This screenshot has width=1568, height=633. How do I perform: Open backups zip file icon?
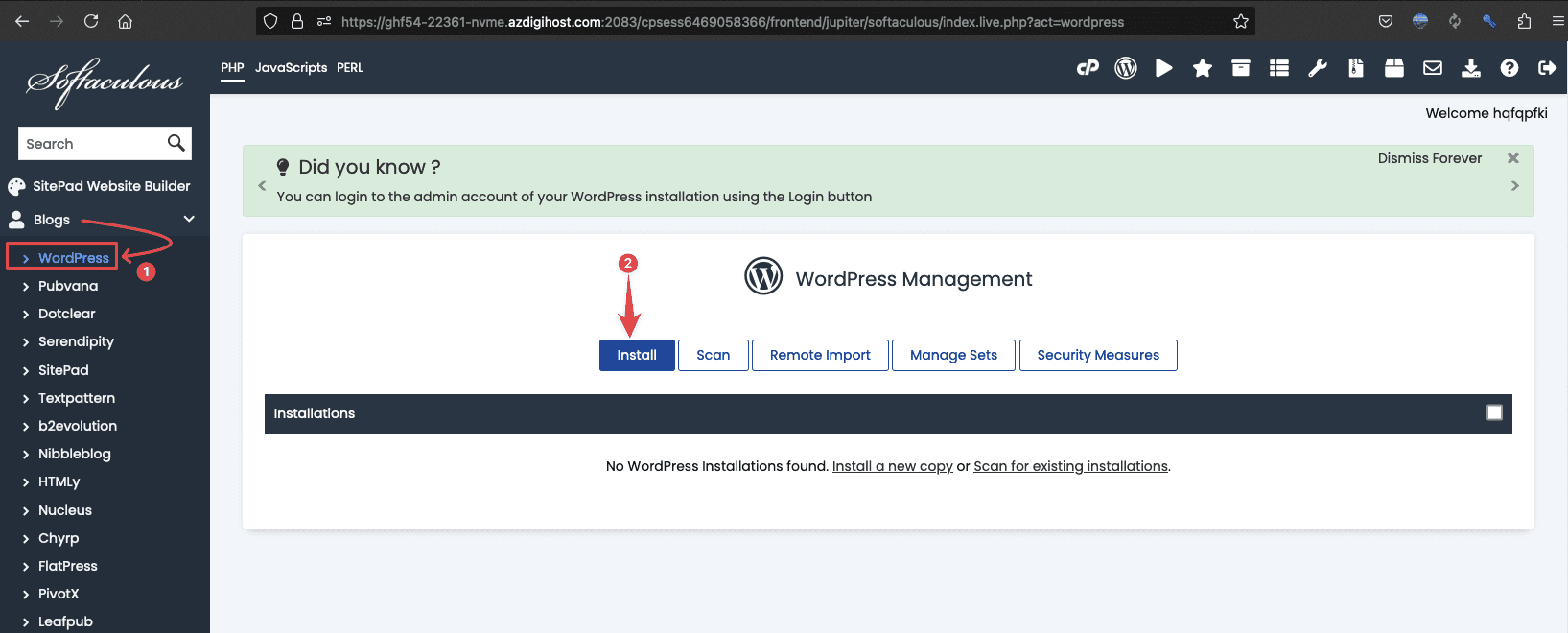(x=1356, y=68)
